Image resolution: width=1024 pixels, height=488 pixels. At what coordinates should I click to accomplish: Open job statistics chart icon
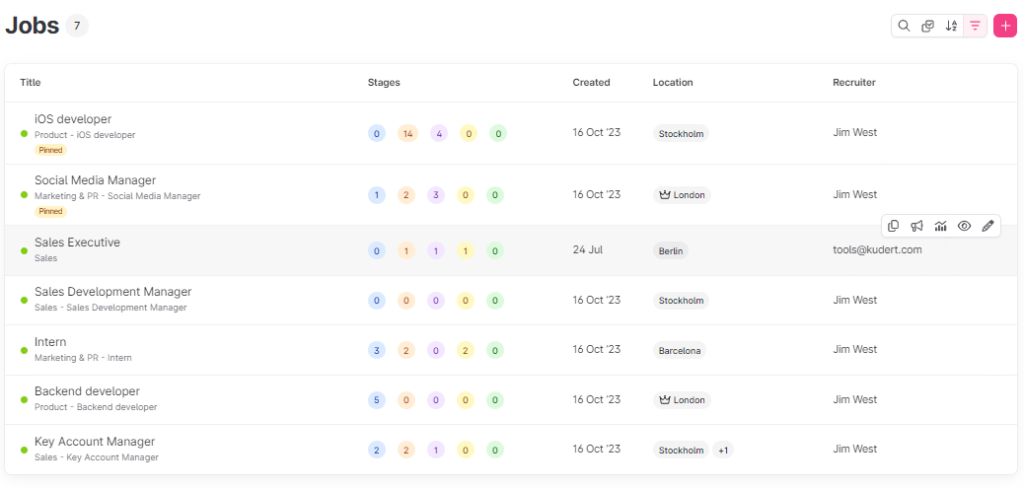click(941, 226)
